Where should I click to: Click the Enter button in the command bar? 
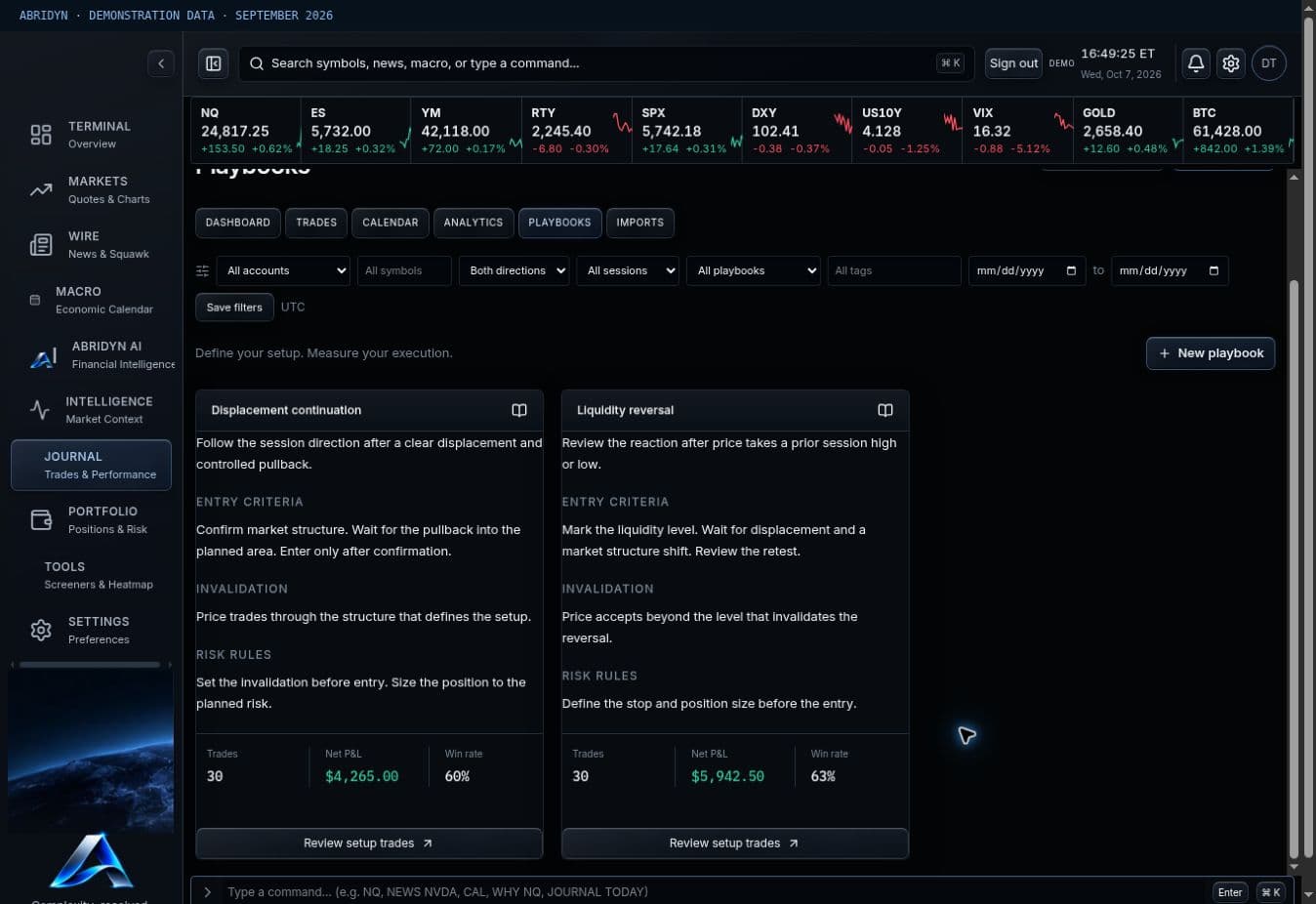tap(1230, 892)
